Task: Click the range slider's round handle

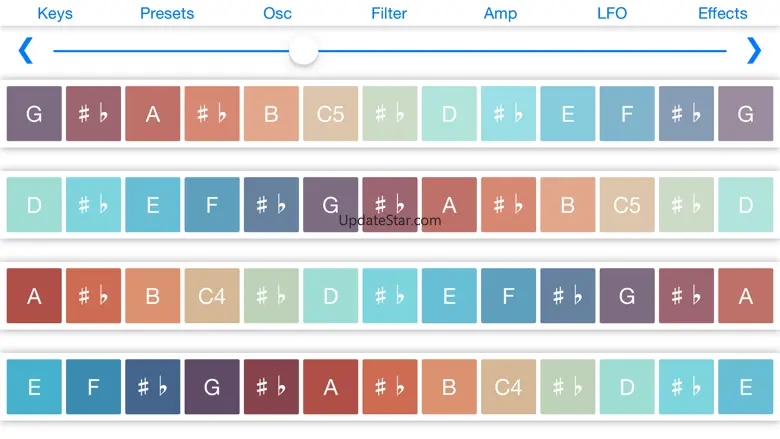Action: click(x=303, y=51)
